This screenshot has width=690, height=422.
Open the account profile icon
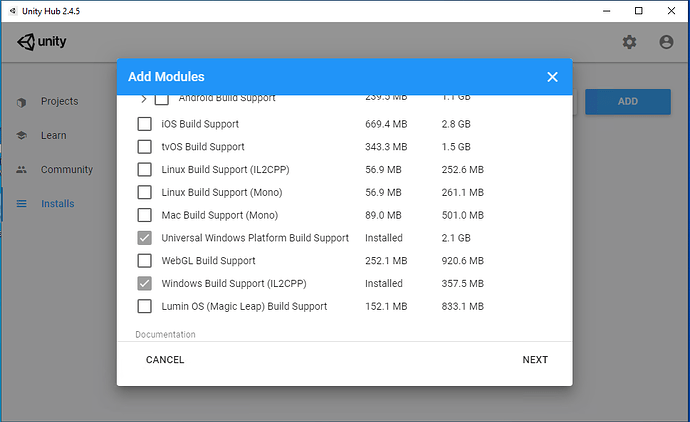[666, 42]
